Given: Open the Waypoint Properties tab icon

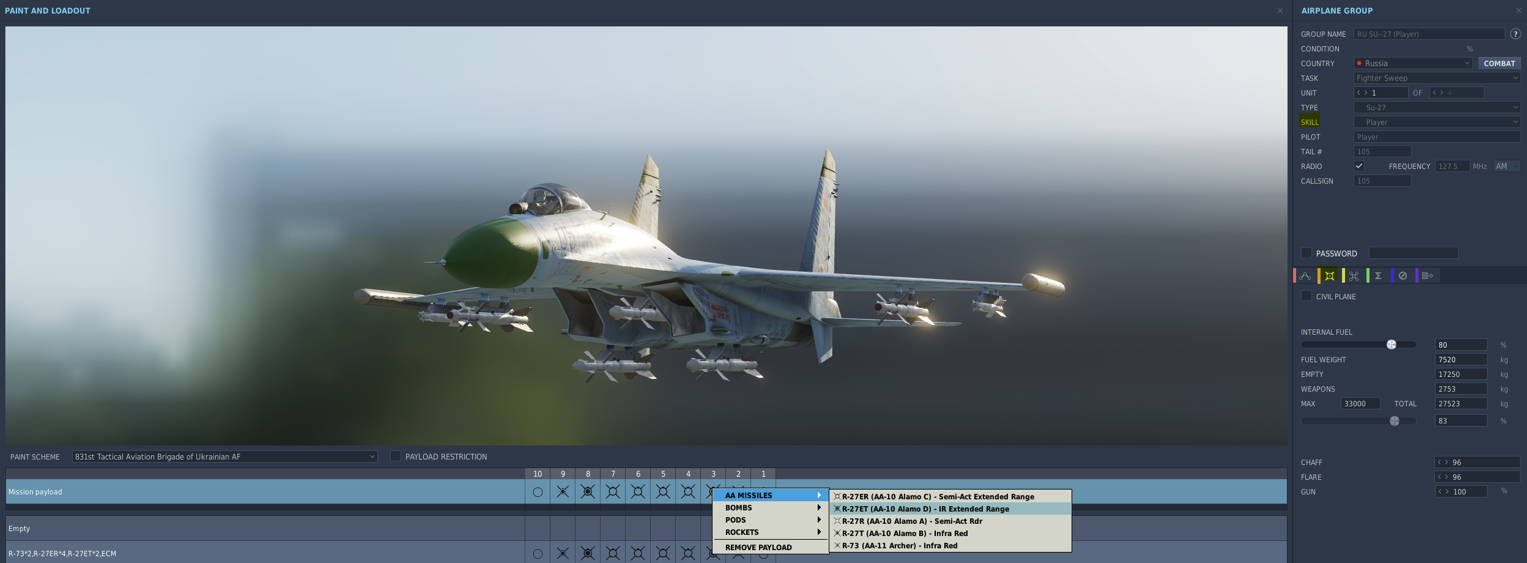Looking at the screenshot, I should coord(1427,276).
